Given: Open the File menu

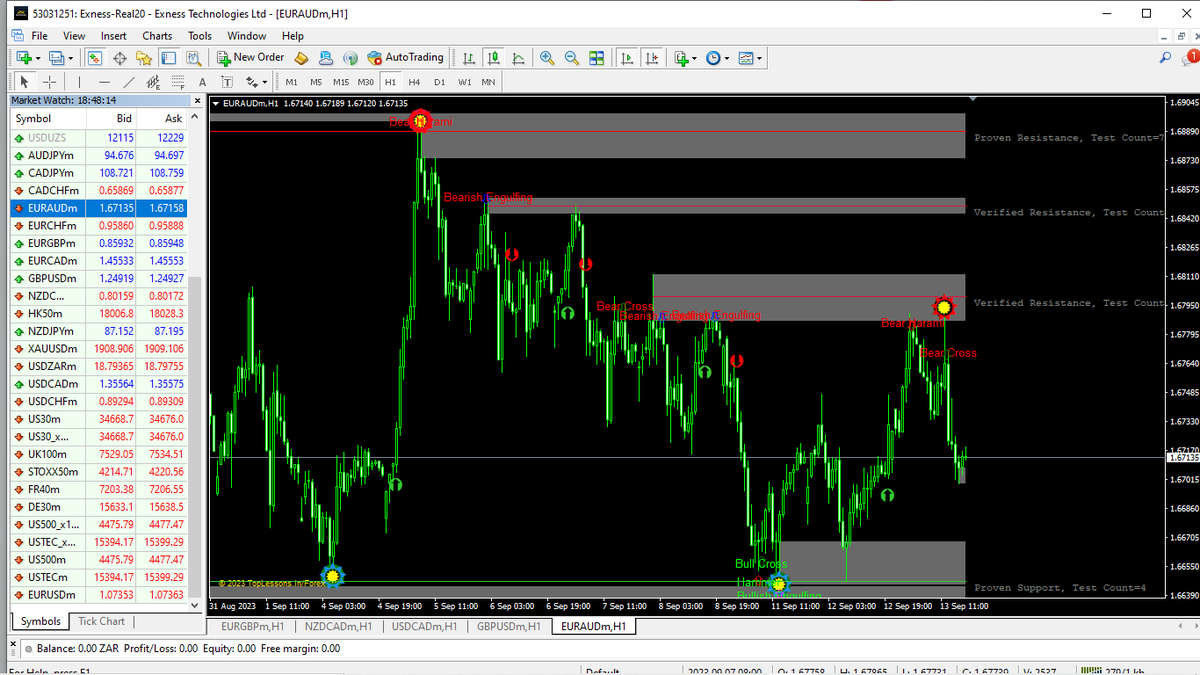Looking at the screenshot, I should point(39,35).
